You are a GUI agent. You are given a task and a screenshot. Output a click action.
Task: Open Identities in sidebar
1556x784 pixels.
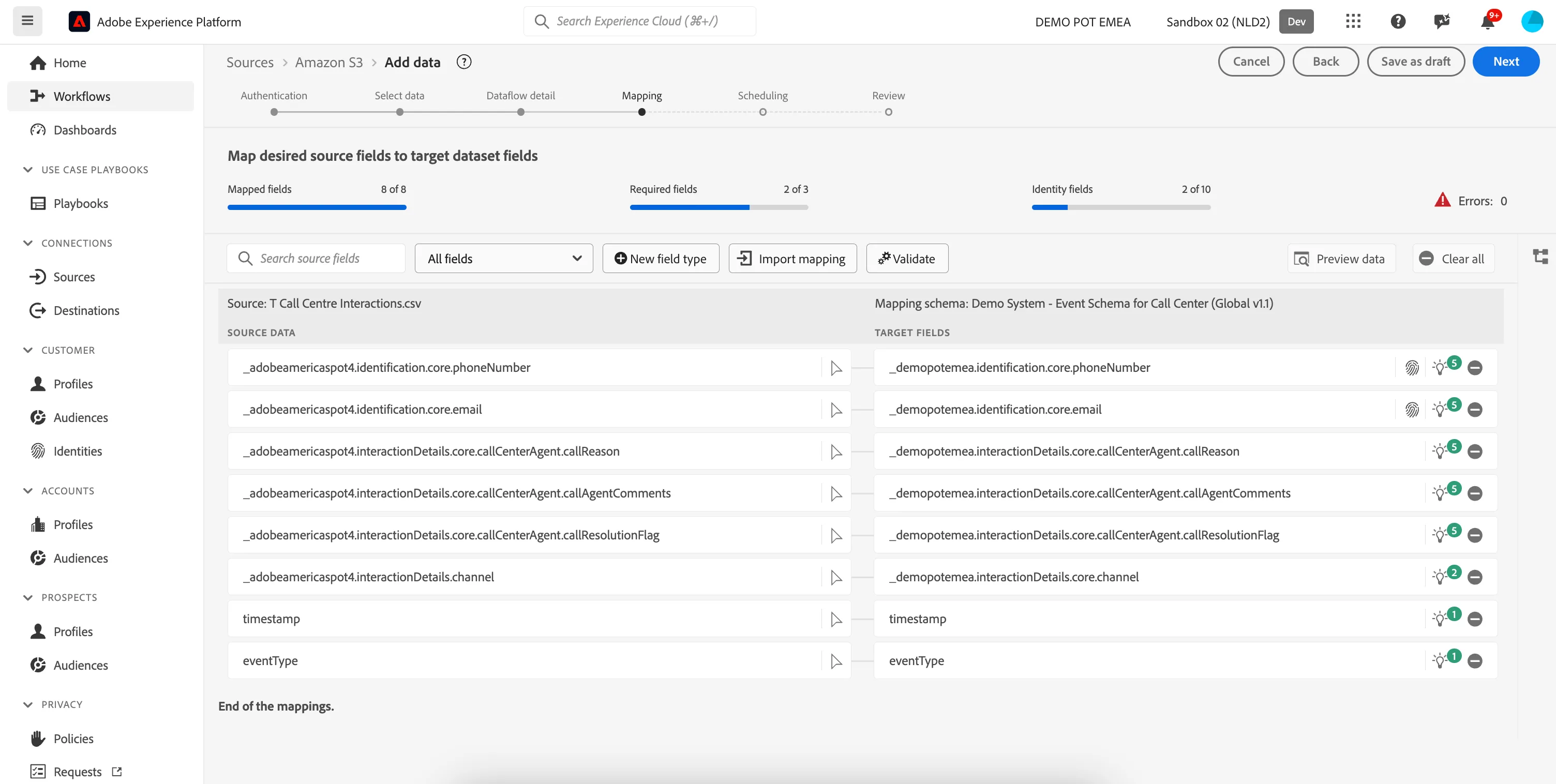pyautogui.click(x=100, y=451)
